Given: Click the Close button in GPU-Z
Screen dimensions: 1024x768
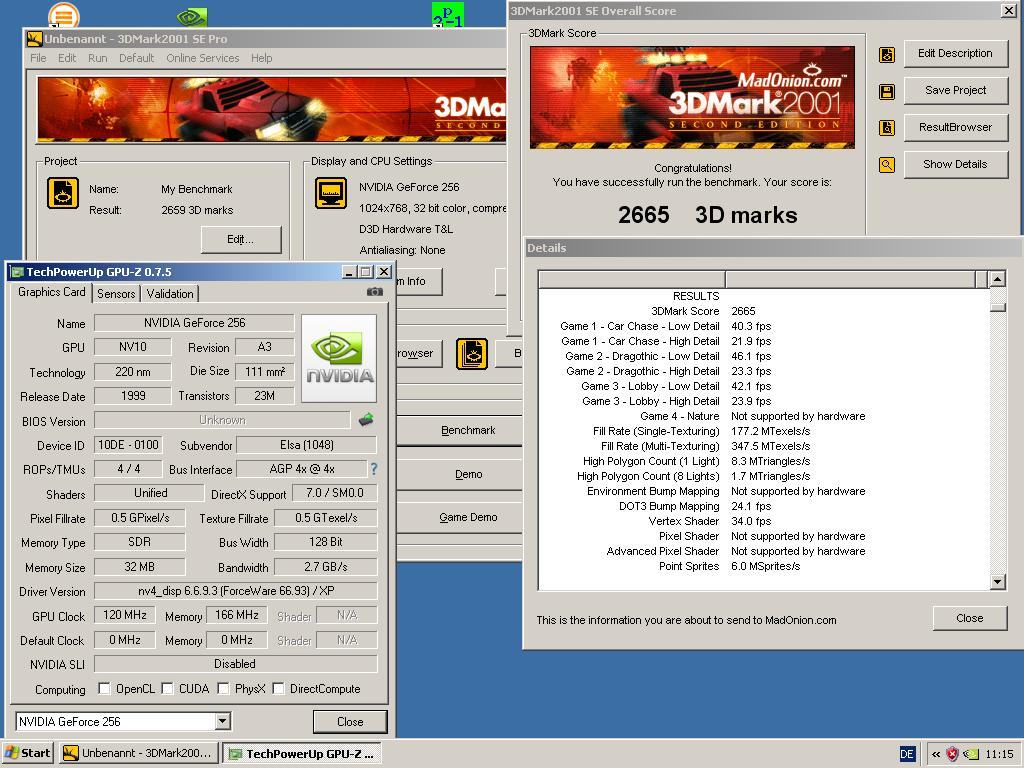Looking at the screenshot, I should [350, 722].
